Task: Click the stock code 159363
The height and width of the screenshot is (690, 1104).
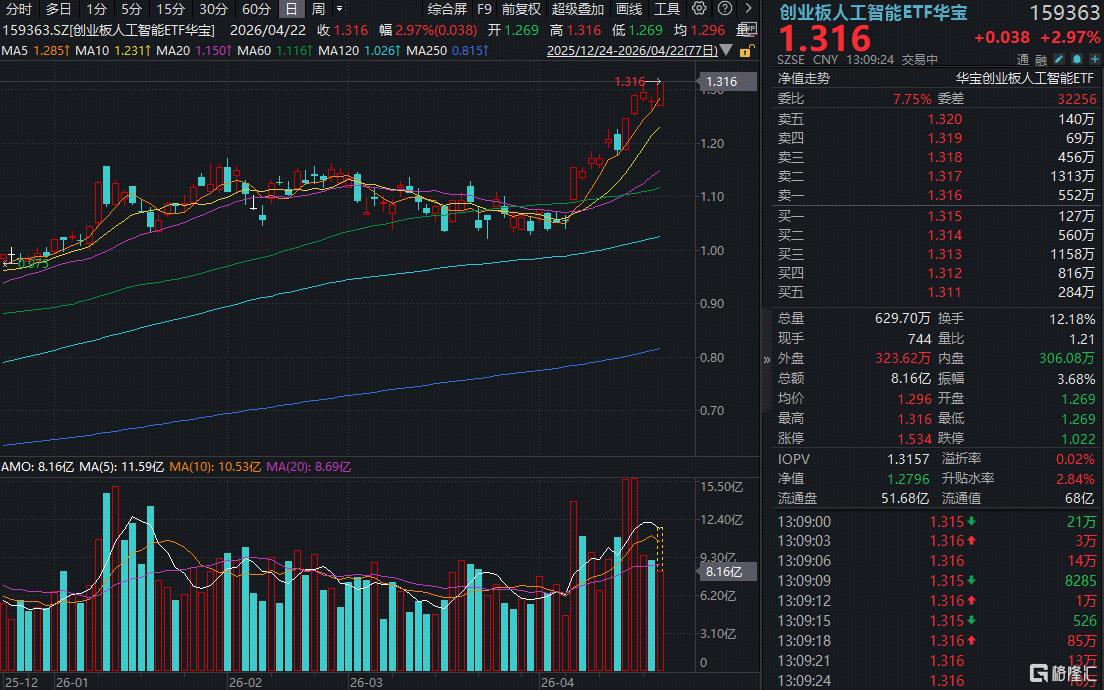Action: click(1063, 13)
